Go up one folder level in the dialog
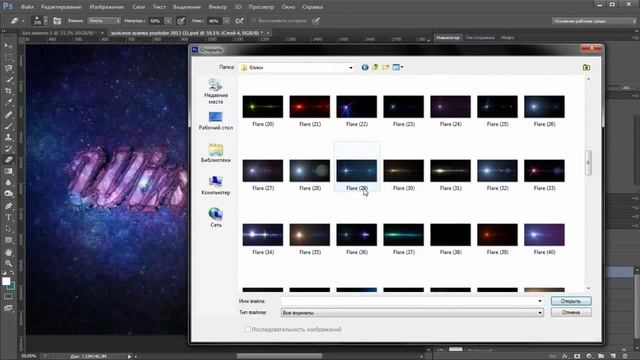Image resolution: width=640 pixels, height=360 pixels. tap(375, 67)
